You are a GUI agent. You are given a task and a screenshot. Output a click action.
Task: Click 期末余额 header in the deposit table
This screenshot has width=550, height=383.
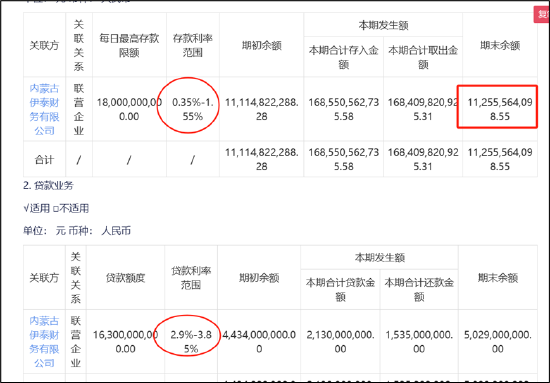499,45
